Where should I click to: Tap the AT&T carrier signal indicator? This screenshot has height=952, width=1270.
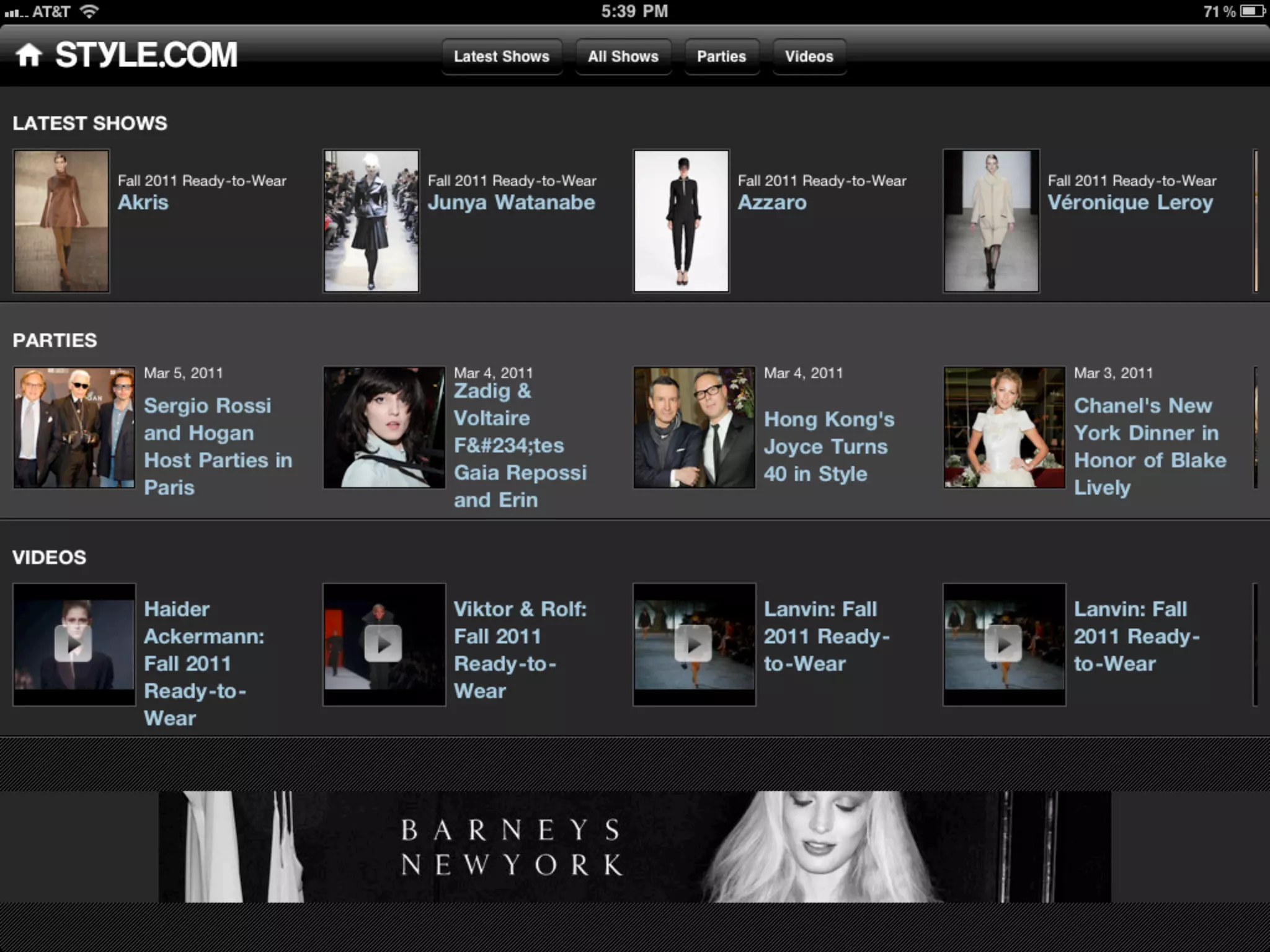point(37,11)
